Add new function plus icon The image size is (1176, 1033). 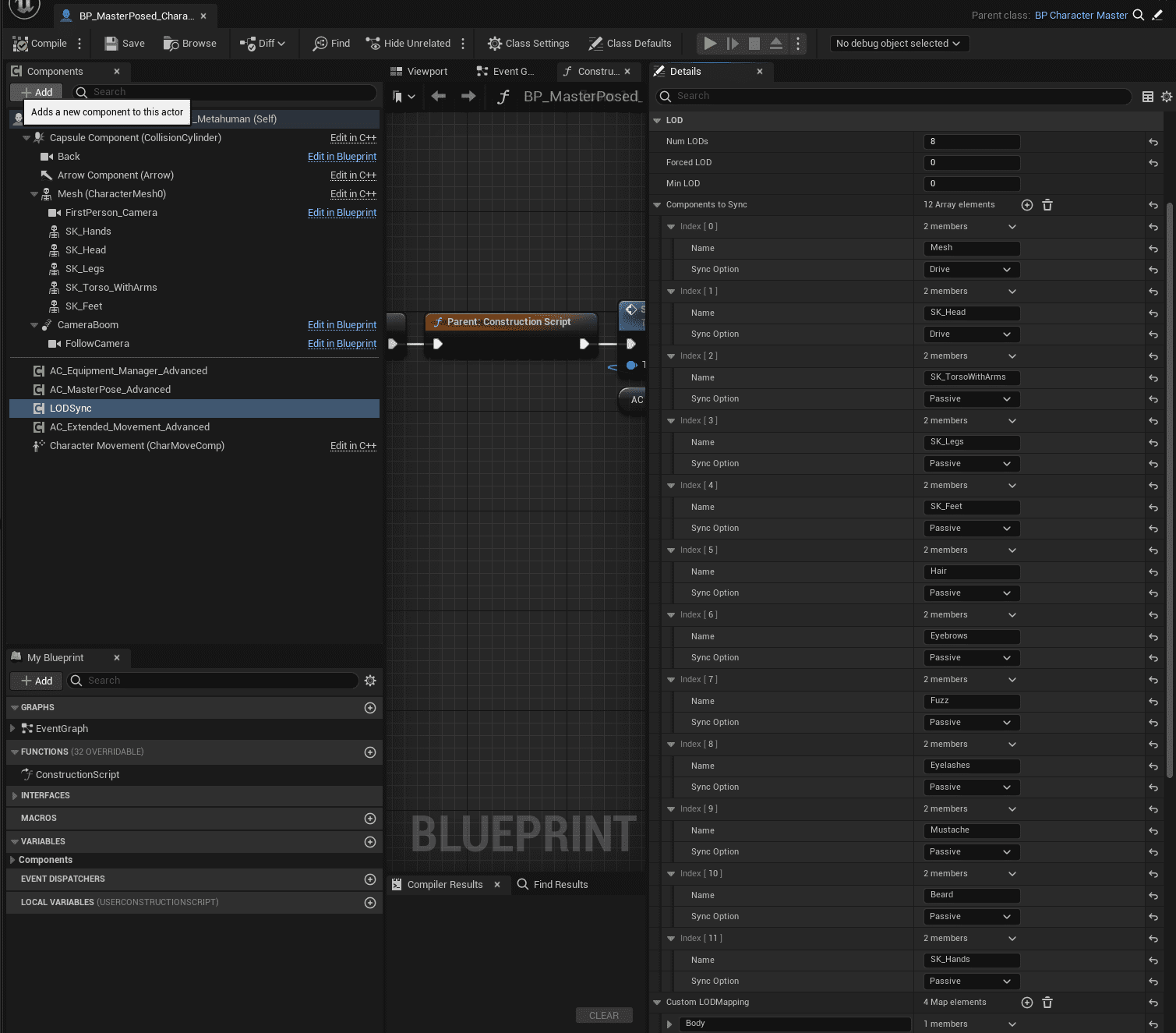(370, 752)
